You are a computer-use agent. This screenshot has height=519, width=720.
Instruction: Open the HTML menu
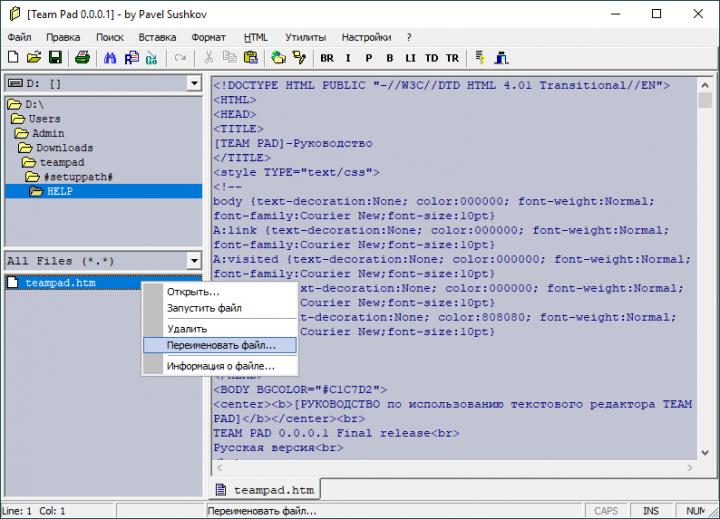pyautogui.click(x=255, y=37)
